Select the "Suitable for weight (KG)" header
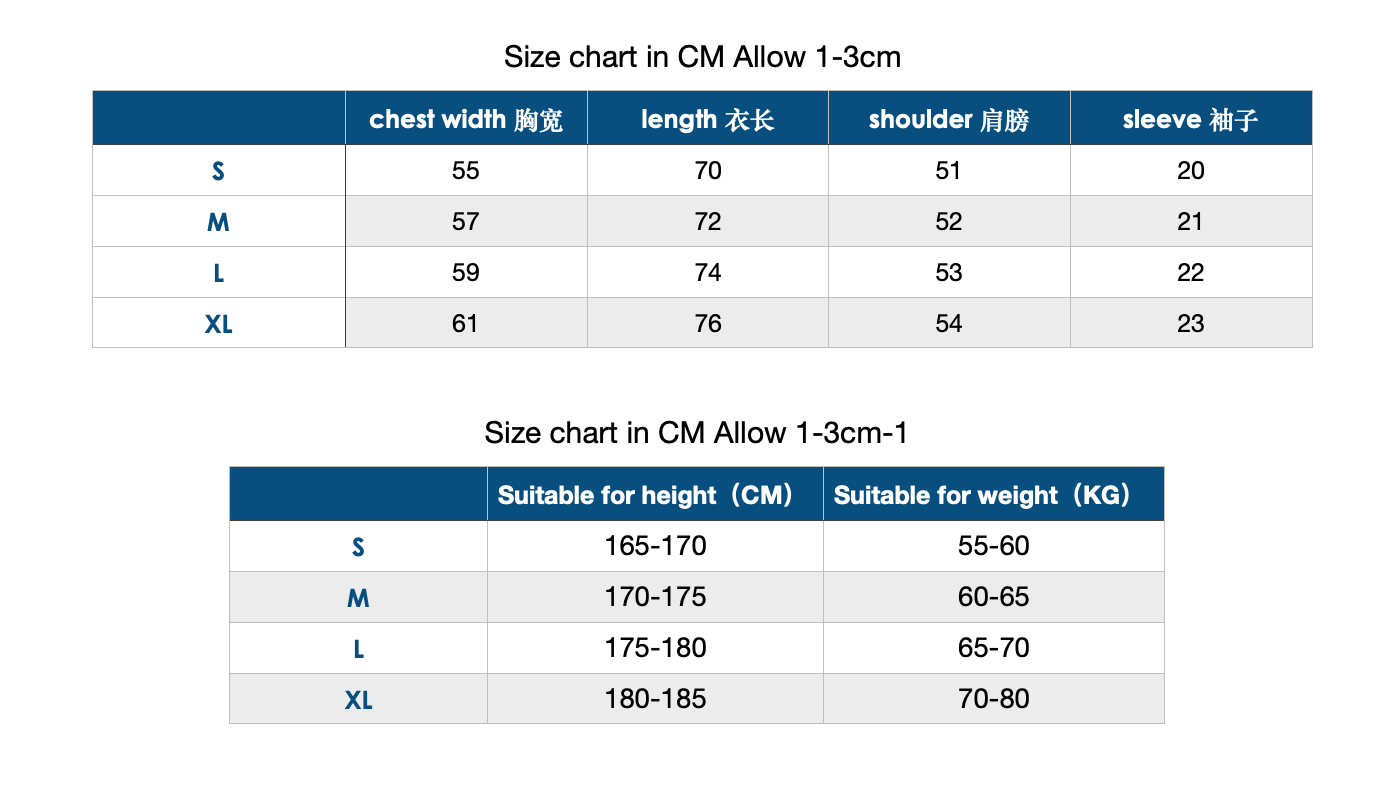The height and width of the screenshot is (794, 1400). (x=993, y=495)
